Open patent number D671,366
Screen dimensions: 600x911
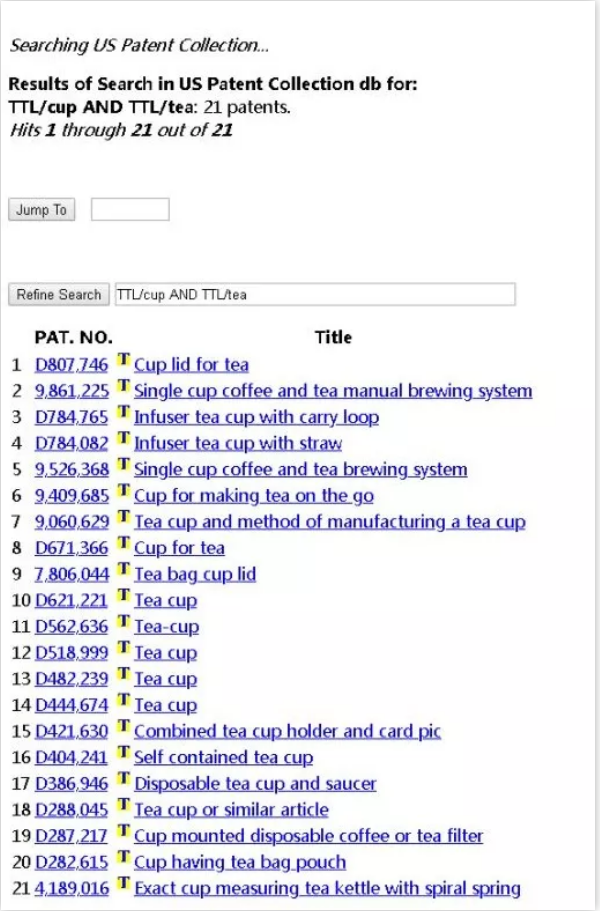[71, 548]
